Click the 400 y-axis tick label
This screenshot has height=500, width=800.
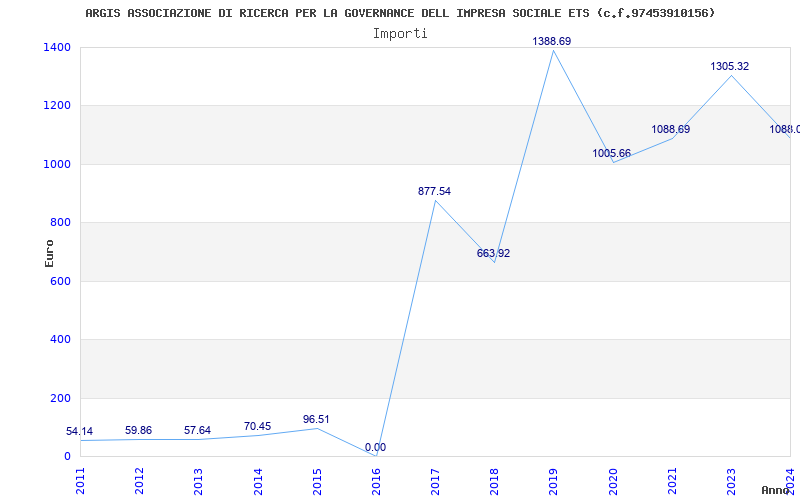pos(60,340)
